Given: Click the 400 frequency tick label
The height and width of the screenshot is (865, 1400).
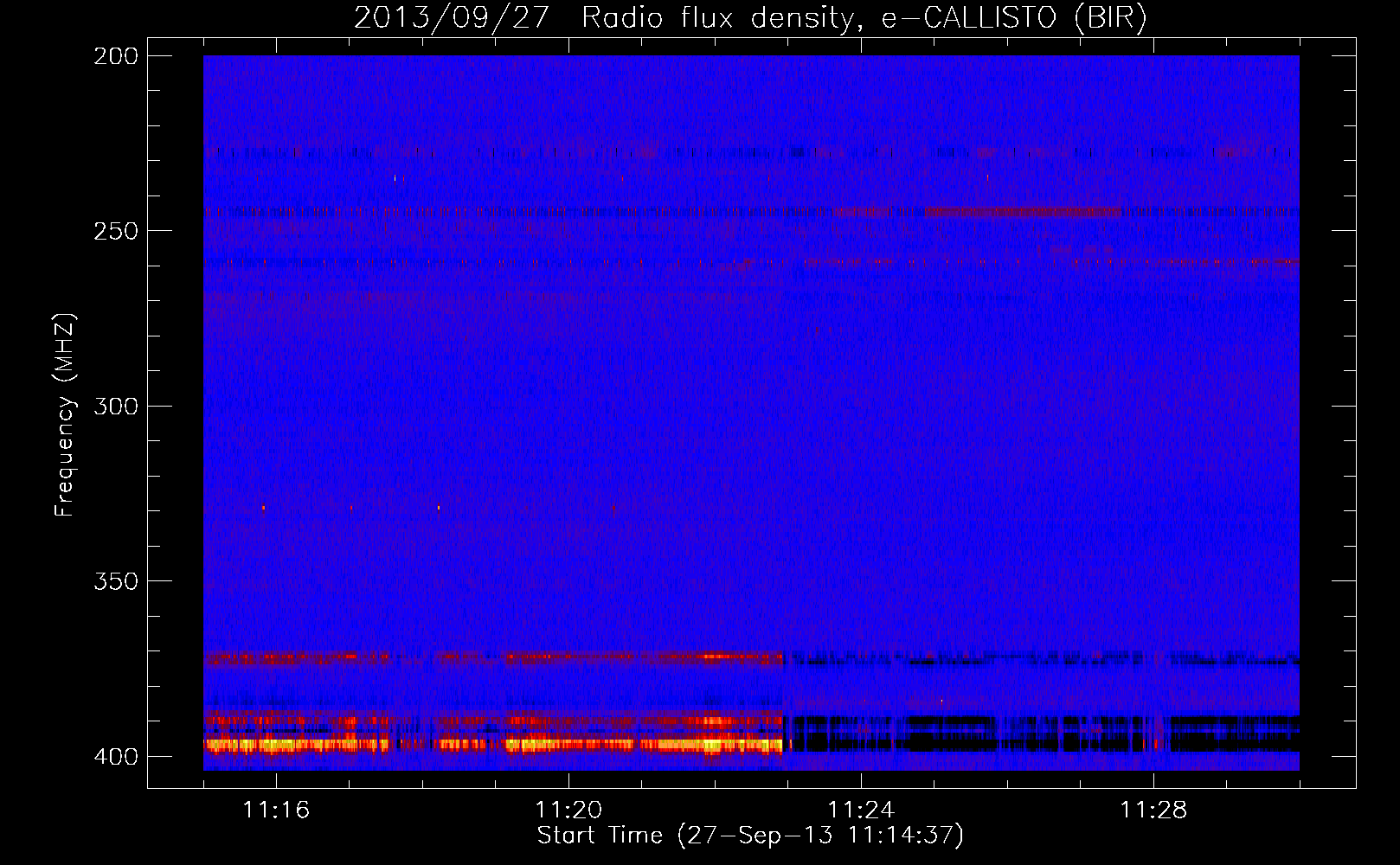Looking at the screenshot, I should [116, 756].
